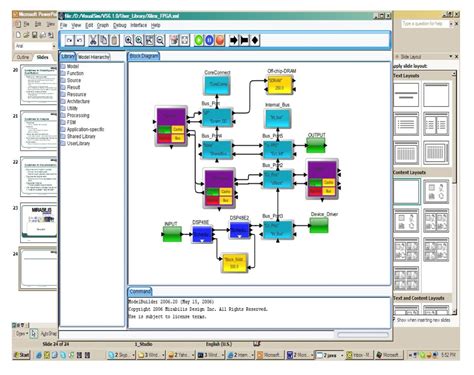Select the green INPUT block
The height and width of the screenshot is (375, 474).
172,234
